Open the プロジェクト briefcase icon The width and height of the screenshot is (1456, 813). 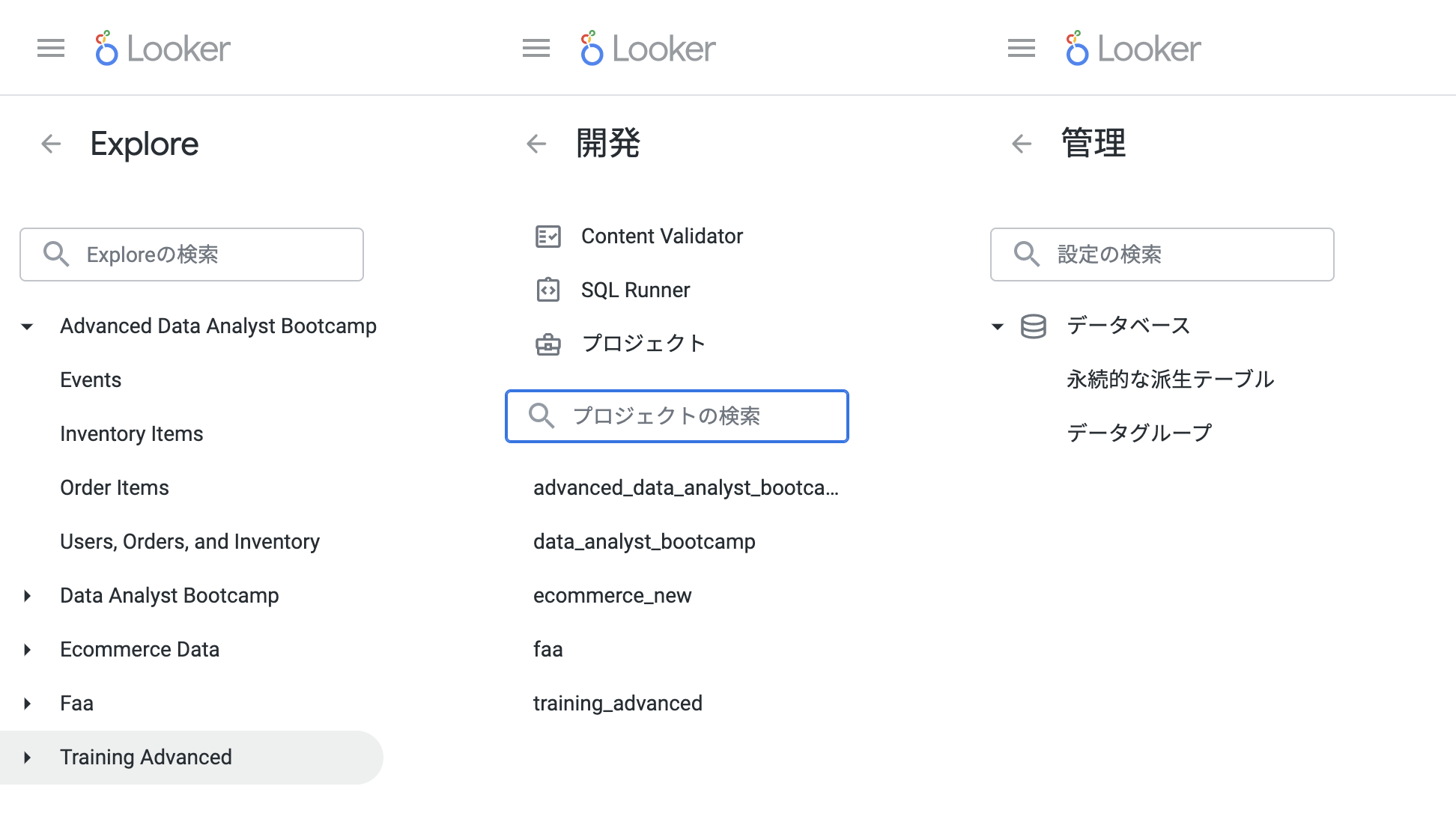coord(549,344)
